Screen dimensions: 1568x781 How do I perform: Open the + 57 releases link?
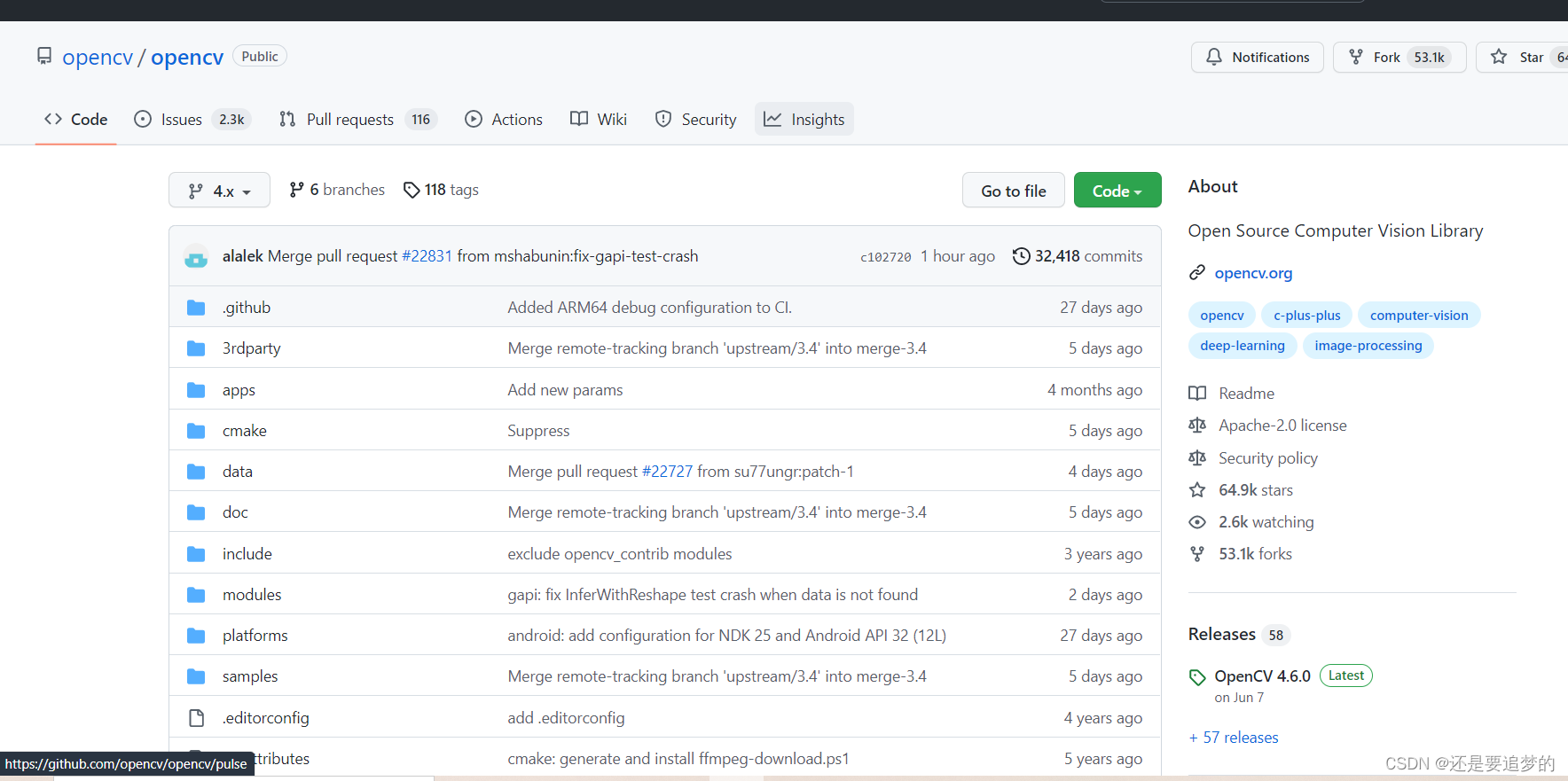pos(1234,738)
